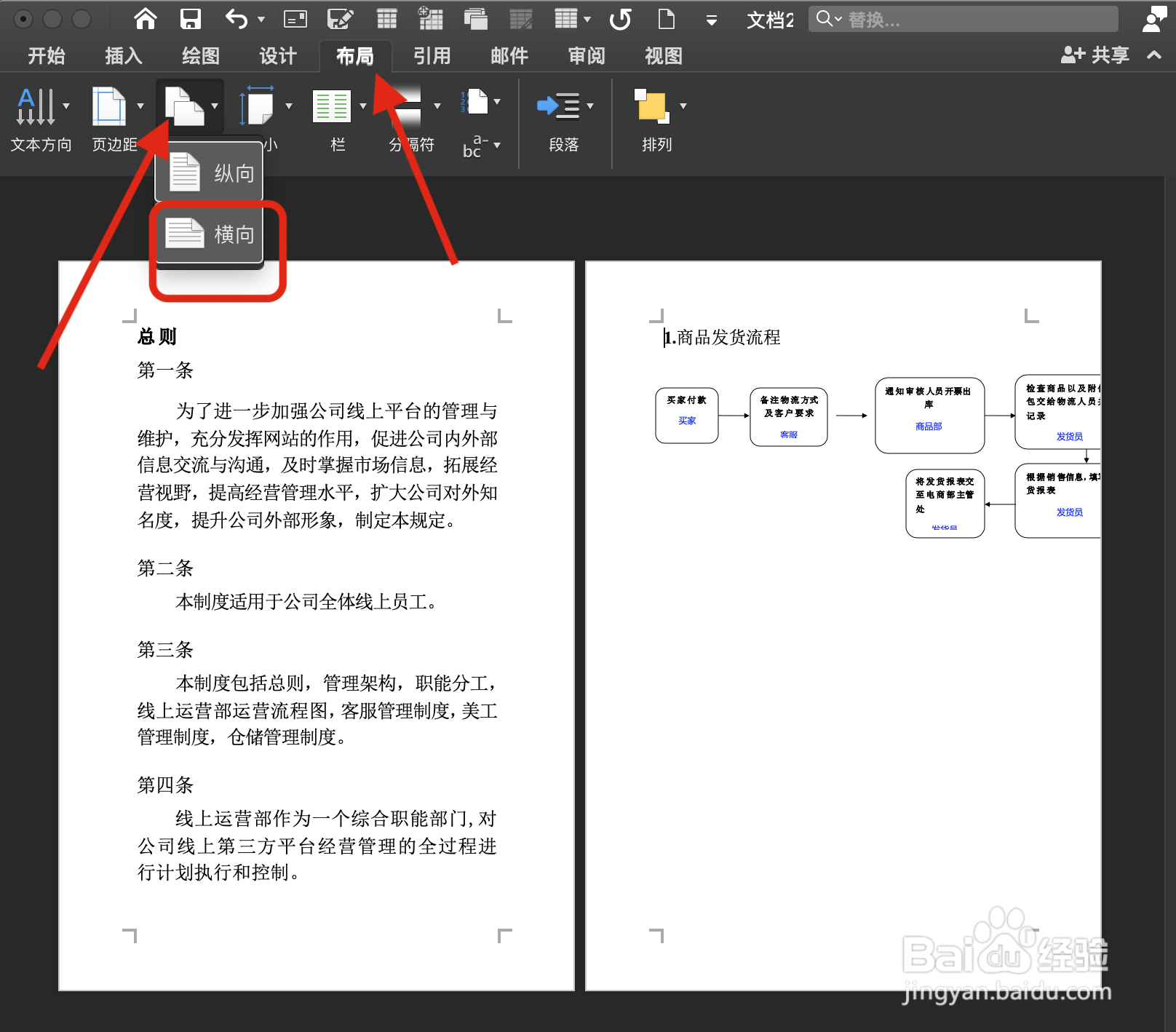Image resolution: width=1176 pixels, height=1032 pixels.
Task: Switch to the 绘图 tab
Action: coord(201,55)
